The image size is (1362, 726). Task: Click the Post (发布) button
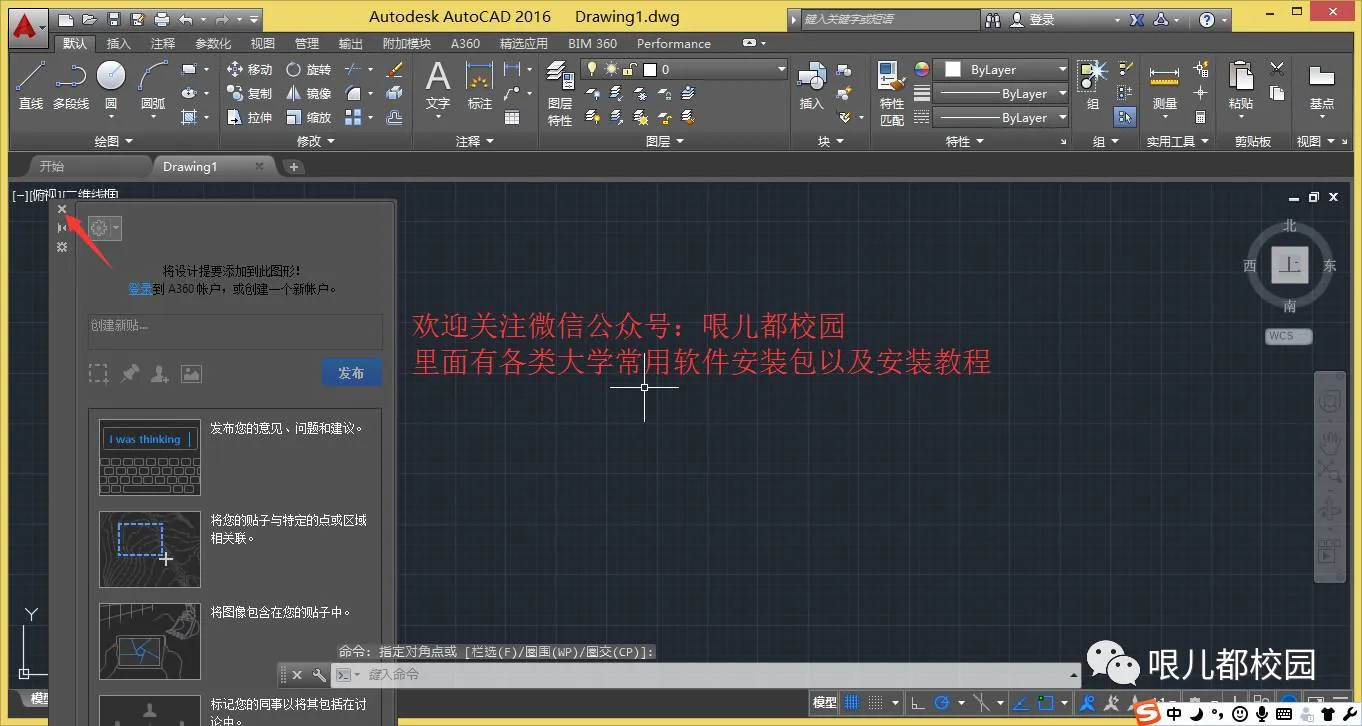pyautogui.click(x=351, y=373)
